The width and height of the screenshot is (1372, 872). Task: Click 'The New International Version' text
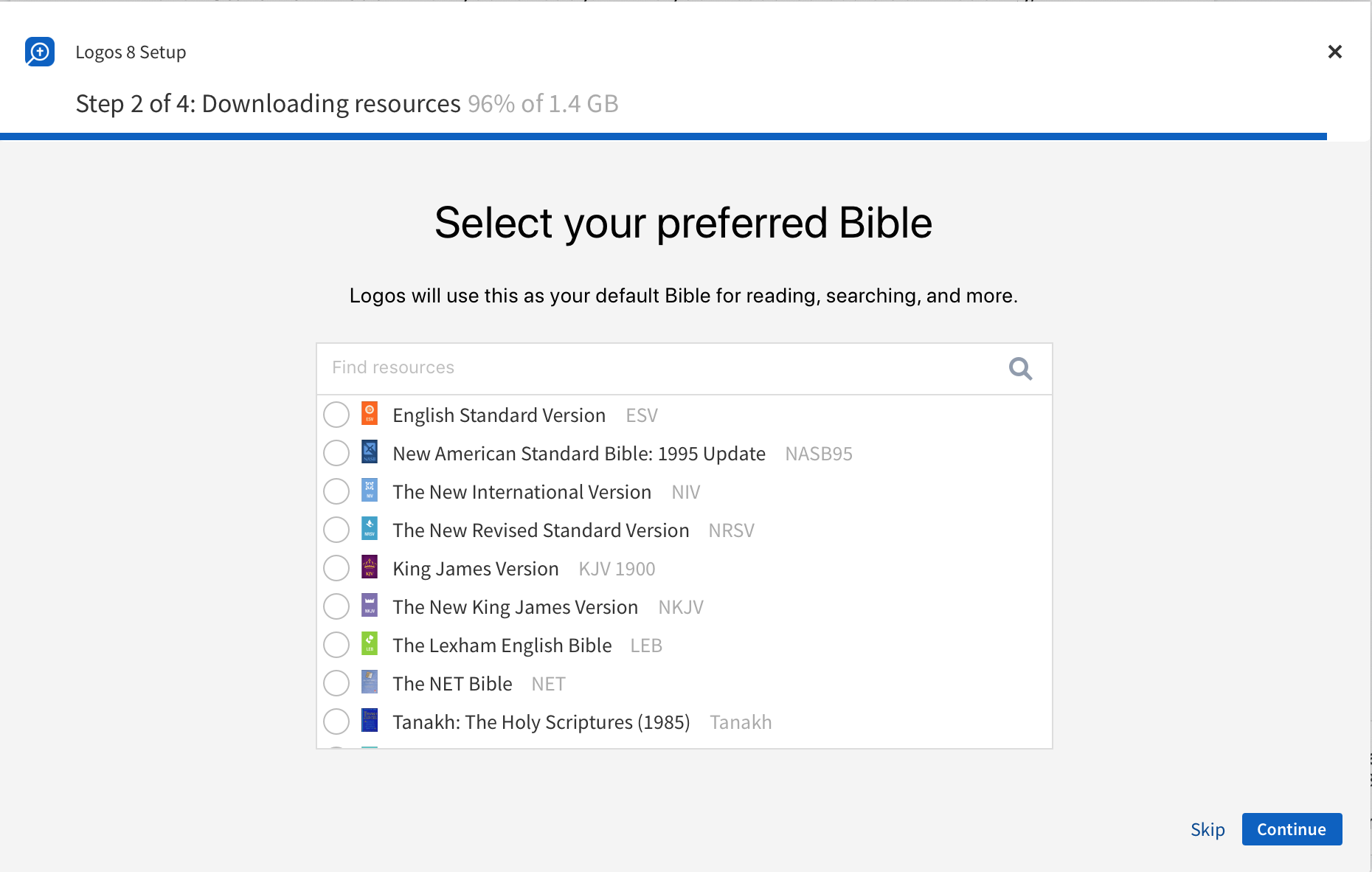coord(522,492)
